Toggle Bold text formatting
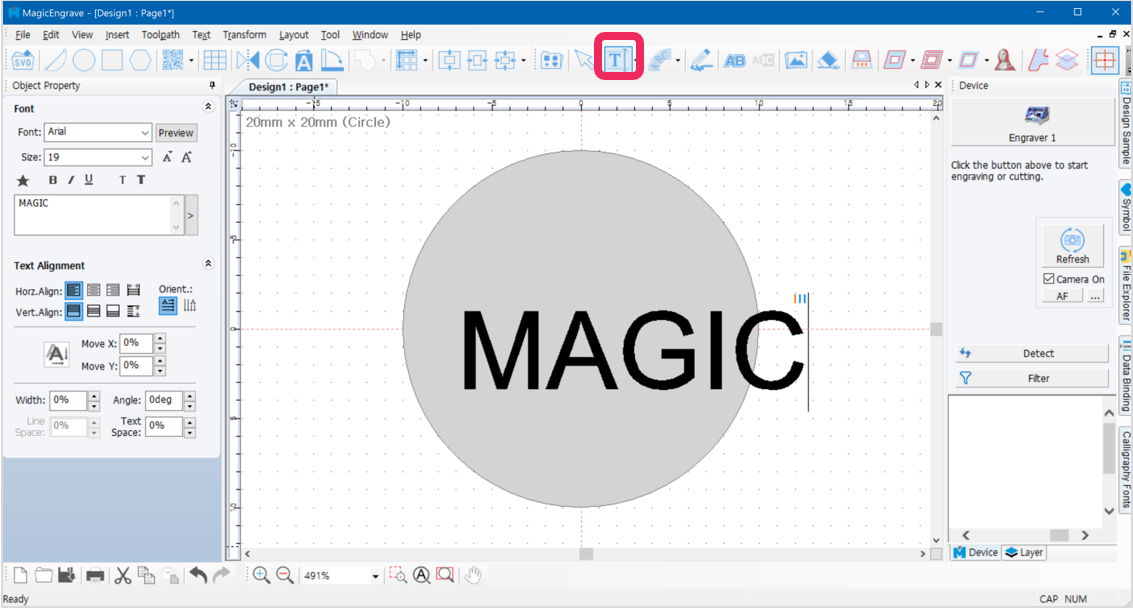Image resolution: width=1133 pixels, height=609 pixels. click(x=53, y=180)
